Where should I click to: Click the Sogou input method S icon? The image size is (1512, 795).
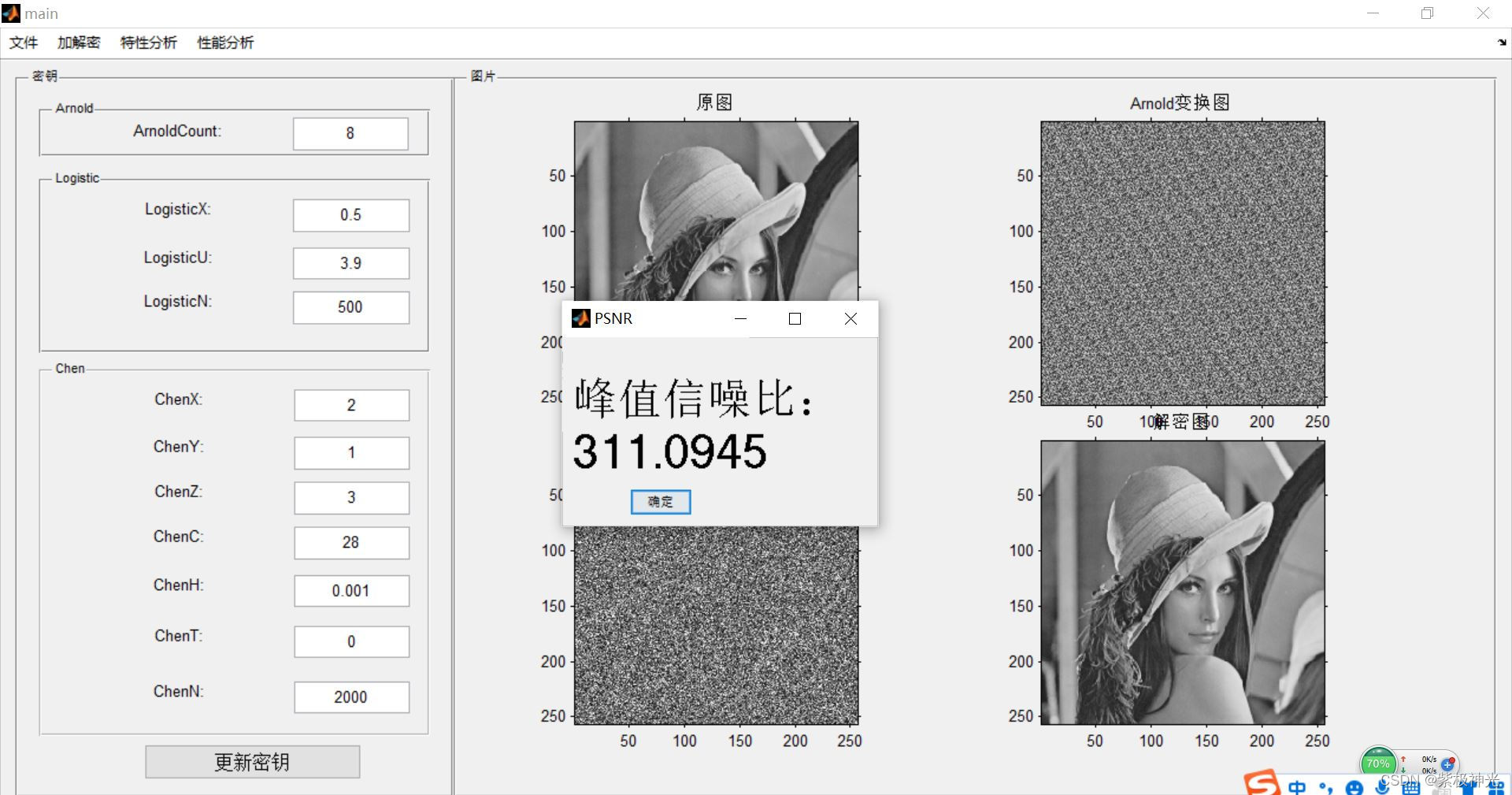[x=1262, y=784]
